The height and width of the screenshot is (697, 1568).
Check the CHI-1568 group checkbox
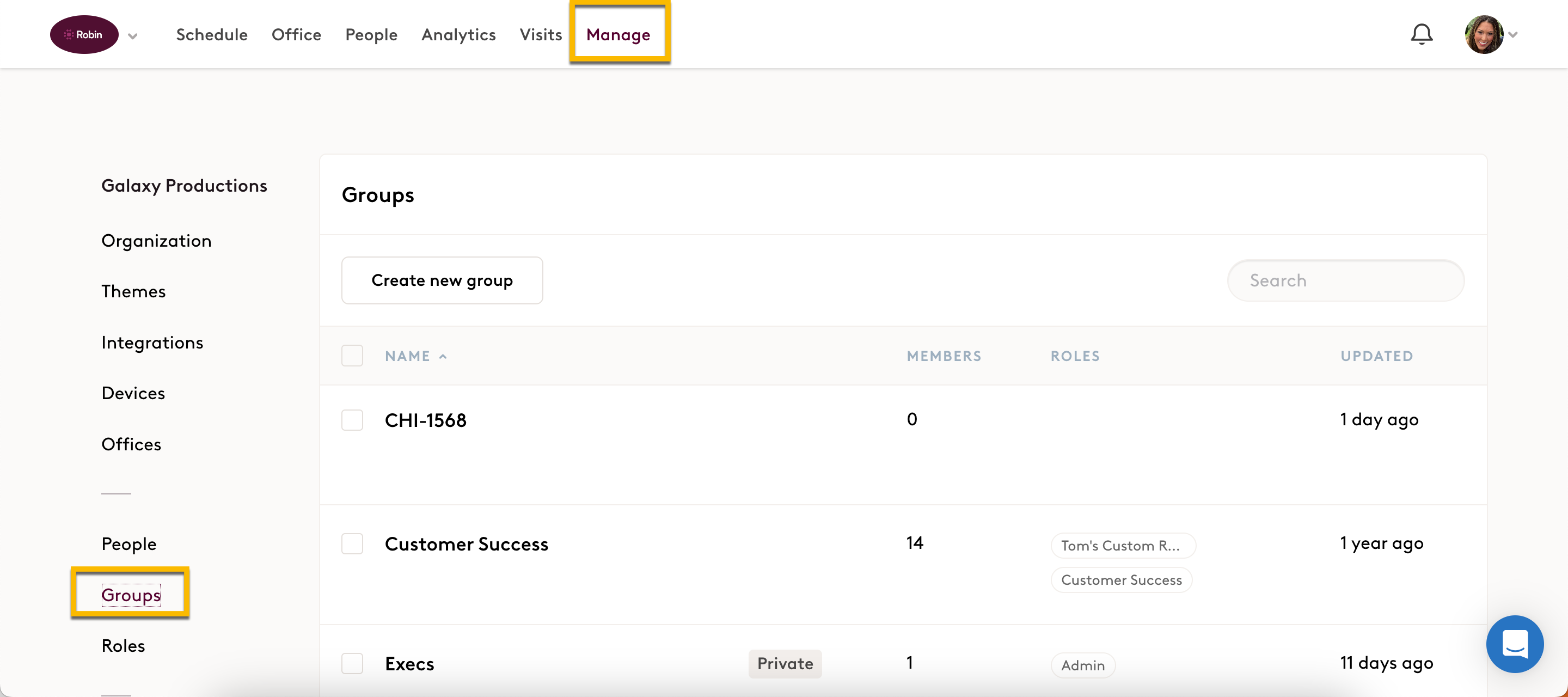[x=352, y=420]
